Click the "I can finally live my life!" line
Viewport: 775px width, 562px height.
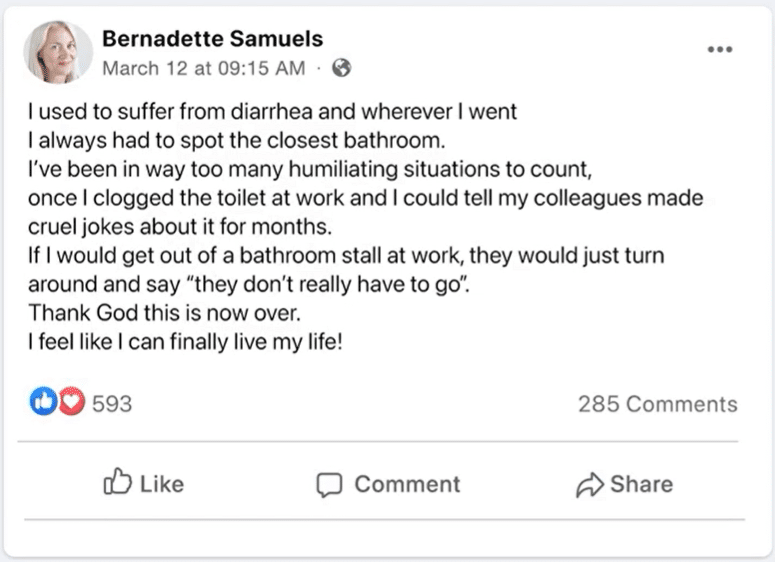coord(185,339)
